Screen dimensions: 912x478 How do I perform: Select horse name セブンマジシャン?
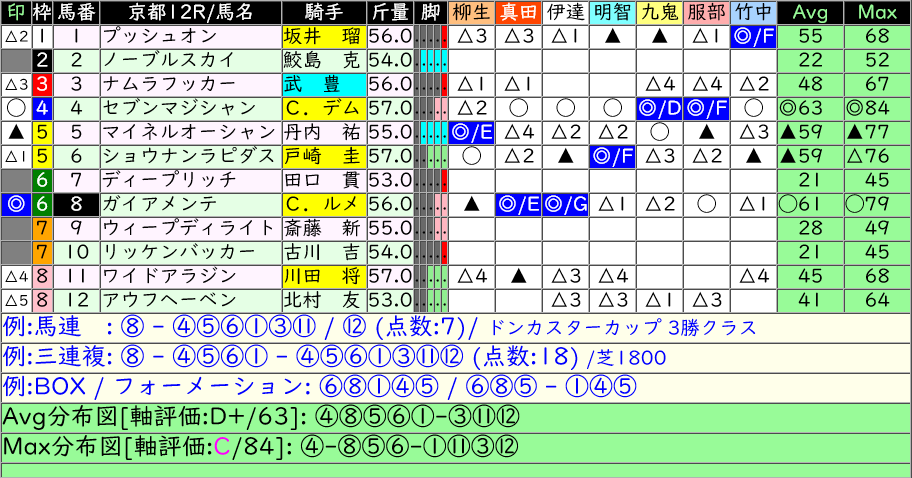[191, 108]
